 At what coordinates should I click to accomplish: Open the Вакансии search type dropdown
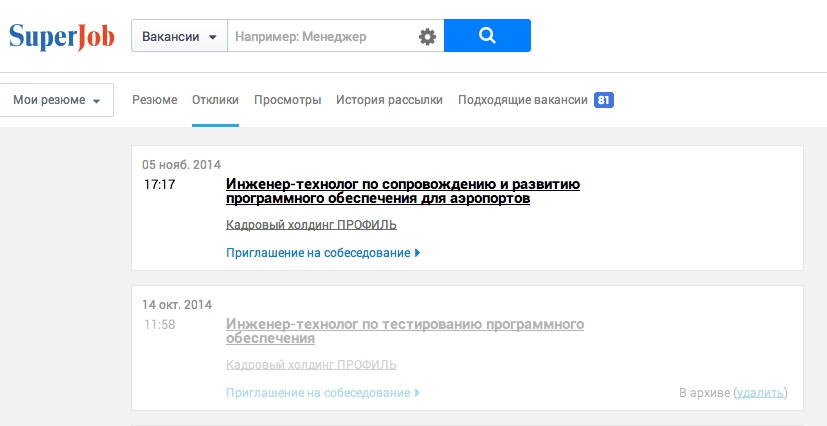[x=179, y=37]
